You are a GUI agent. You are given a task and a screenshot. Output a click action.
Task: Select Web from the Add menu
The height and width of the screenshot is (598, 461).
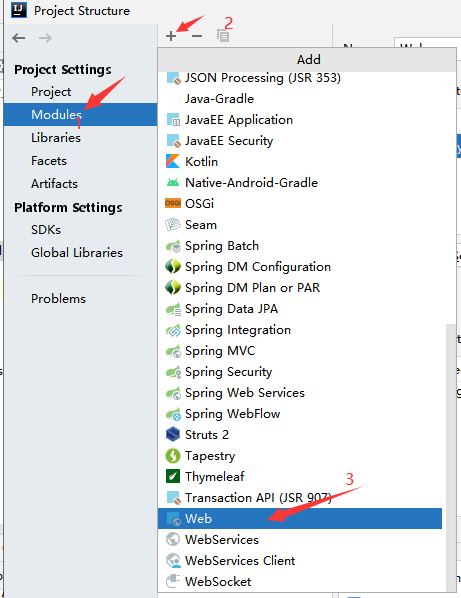point(300,518)
